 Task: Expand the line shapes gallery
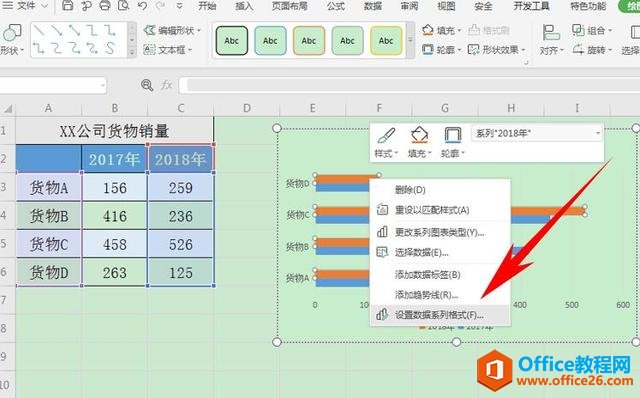click(x=132, y=53)
